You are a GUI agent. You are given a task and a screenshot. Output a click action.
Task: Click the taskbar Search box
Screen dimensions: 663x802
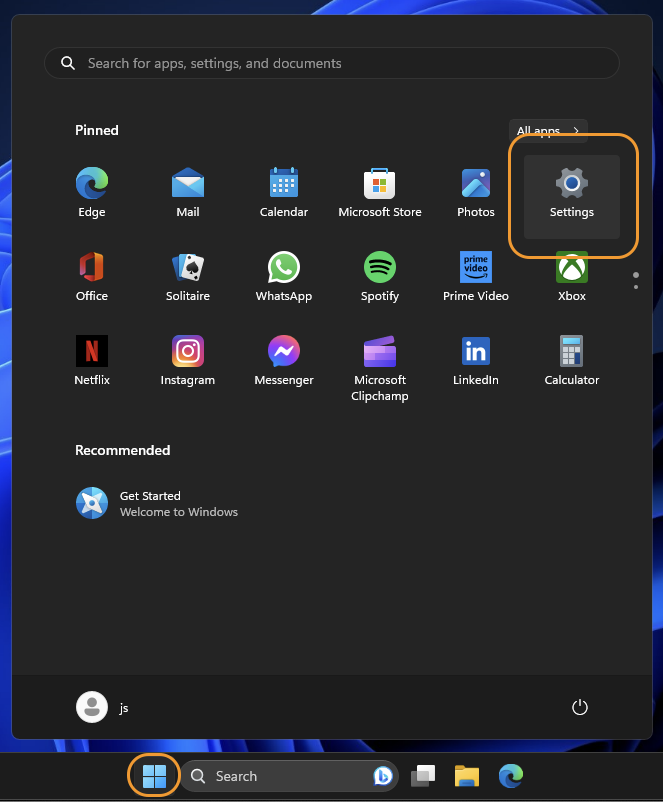289,776
